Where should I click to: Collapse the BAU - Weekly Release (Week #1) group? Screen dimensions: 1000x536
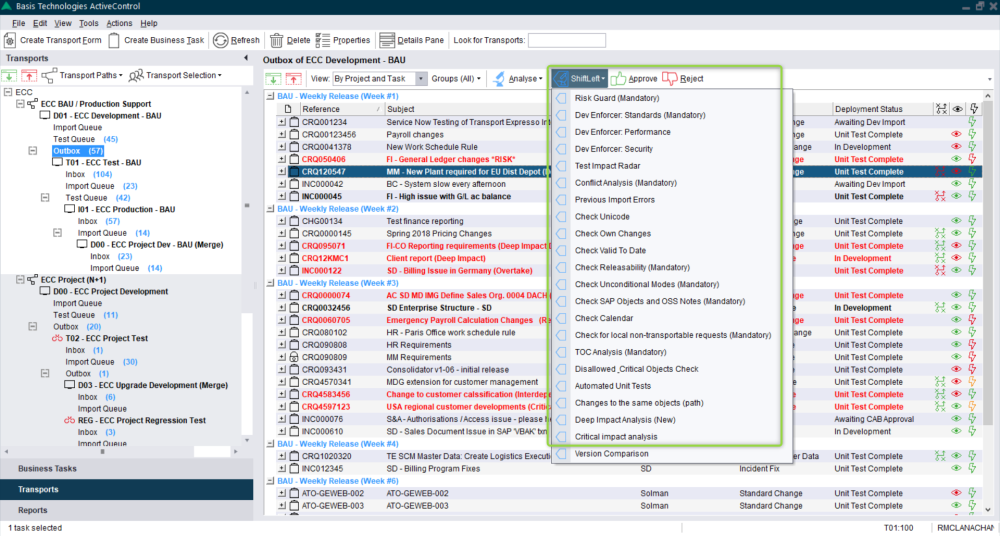click(270, 96)
